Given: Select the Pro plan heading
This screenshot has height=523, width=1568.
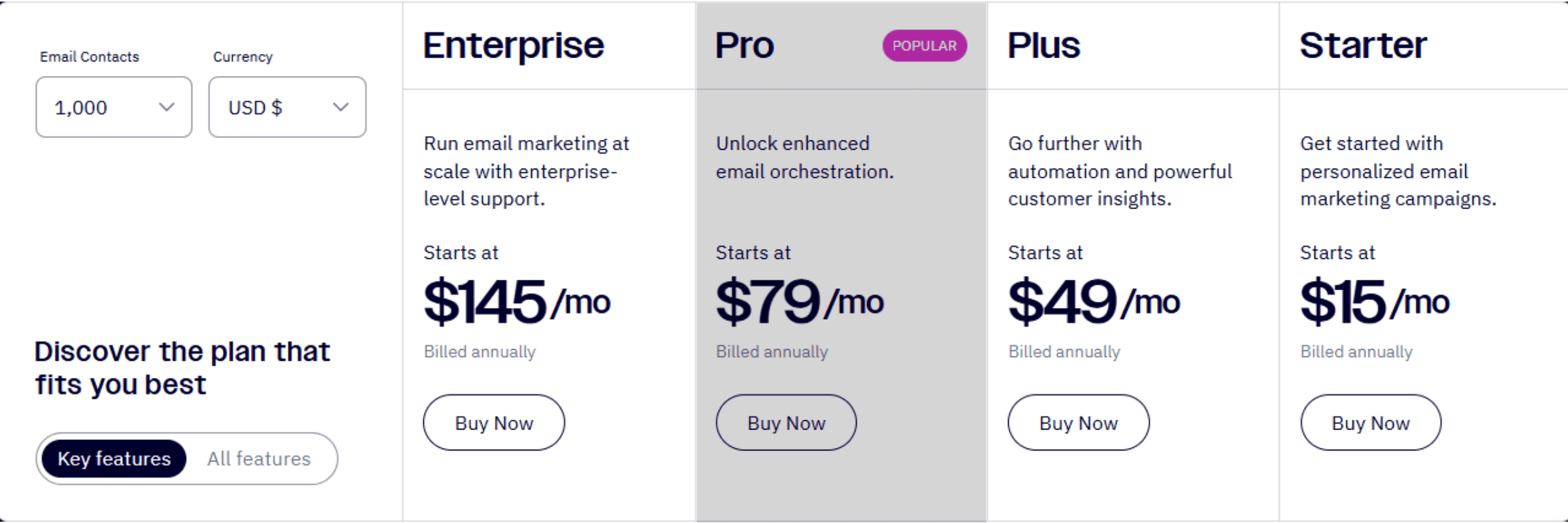Looking at the screenshot, I should (745, 44).
